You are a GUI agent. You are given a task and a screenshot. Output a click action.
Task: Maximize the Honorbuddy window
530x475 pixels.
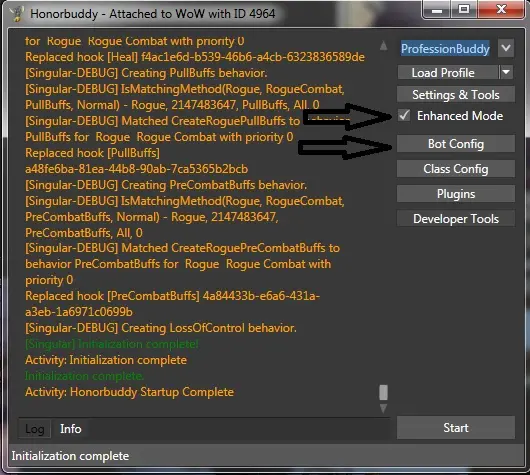coord(463,10)
